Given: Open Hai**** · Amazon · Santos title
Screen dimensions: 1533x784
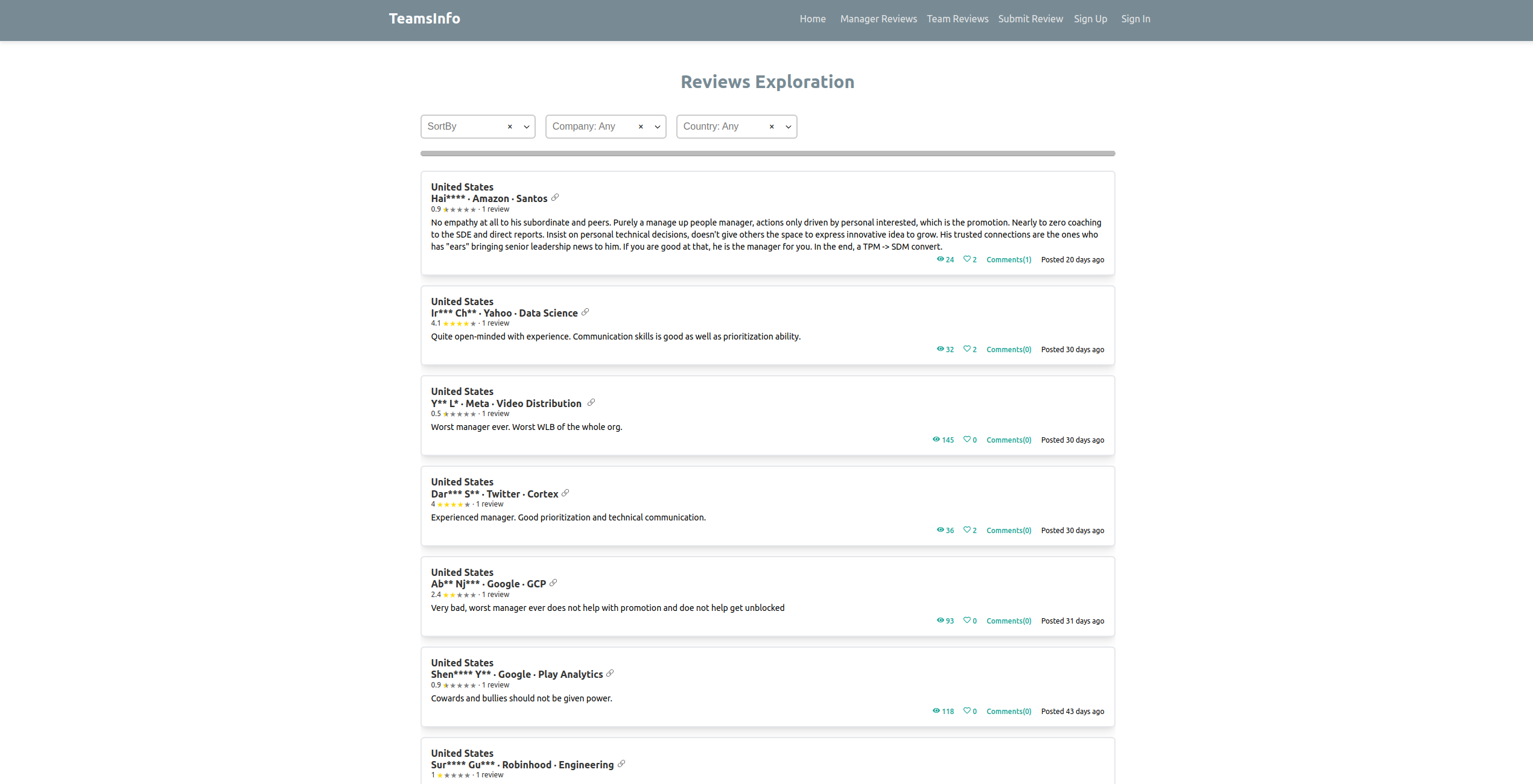Looking at the screenshot, I should [x=489, y=198].
